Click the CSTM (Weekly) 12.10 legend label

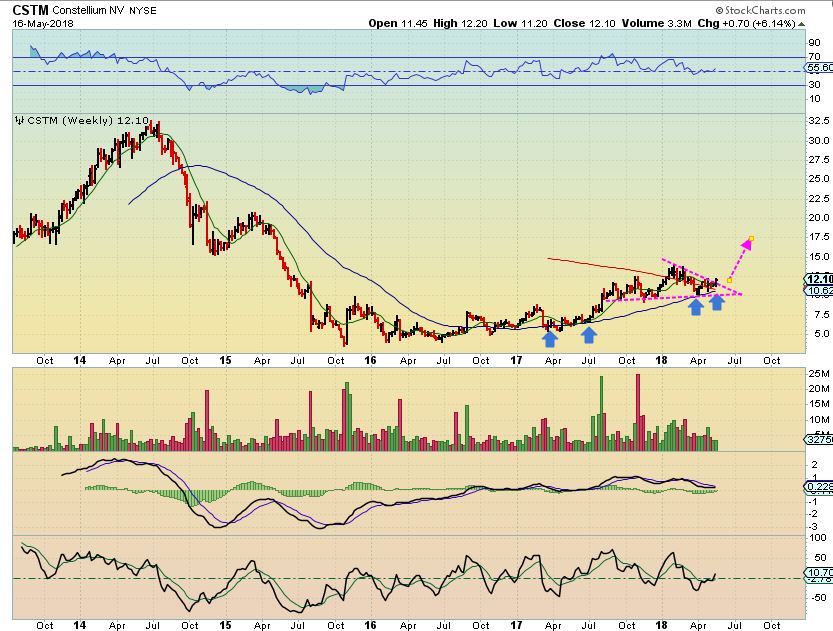88,121
